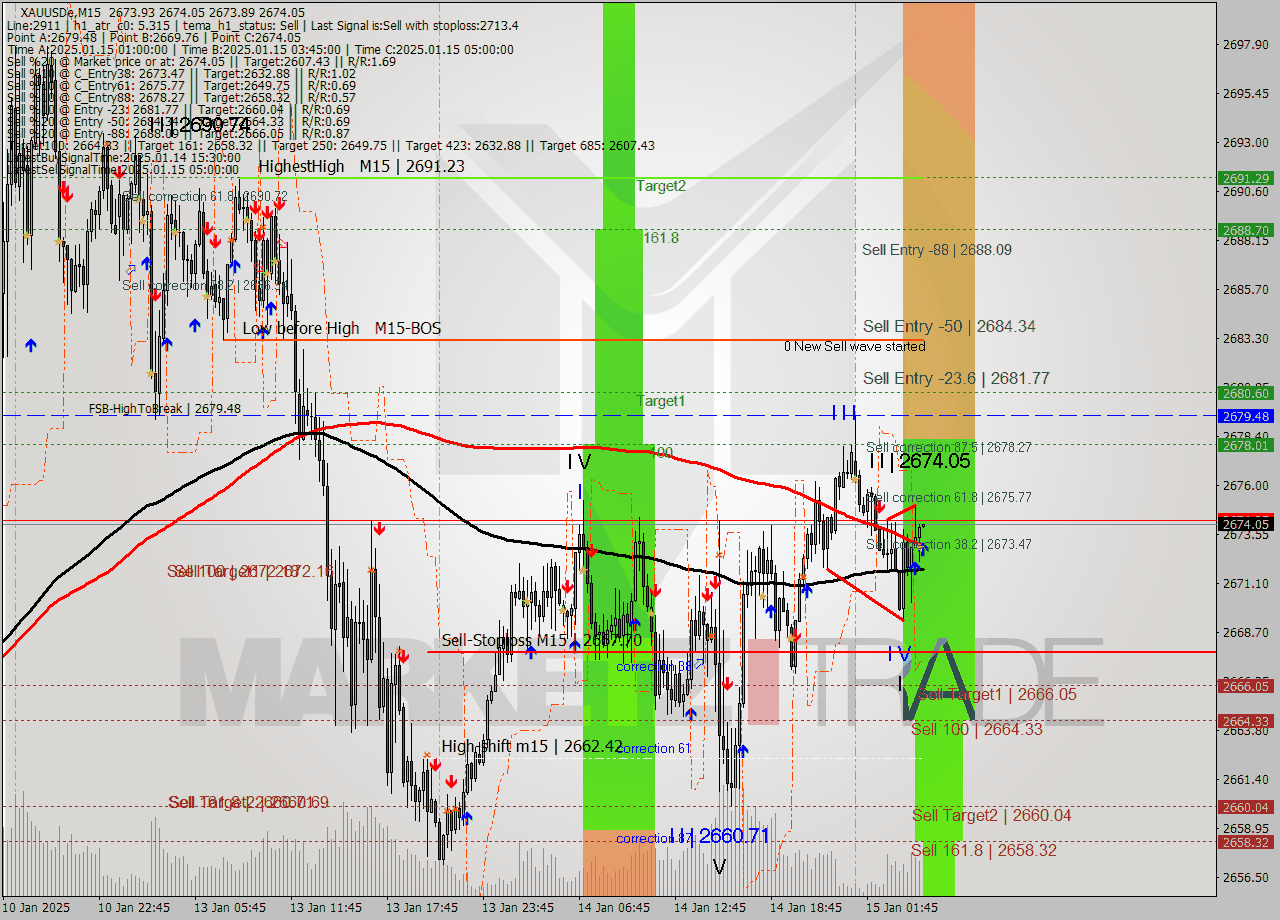Select the 'Sell Entry -23.6 | 2681.77' label
Image resolution: width=1280 pixels, height=920 pixels.
click(x=956, y=378)
